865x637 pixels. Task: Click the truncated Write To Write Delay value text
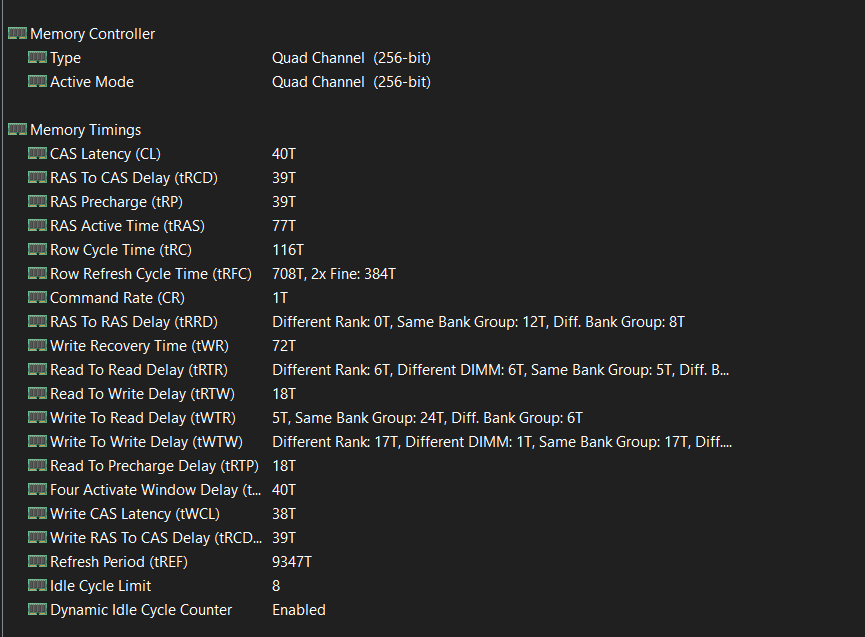pyautogui.click(x=502, y=442)
